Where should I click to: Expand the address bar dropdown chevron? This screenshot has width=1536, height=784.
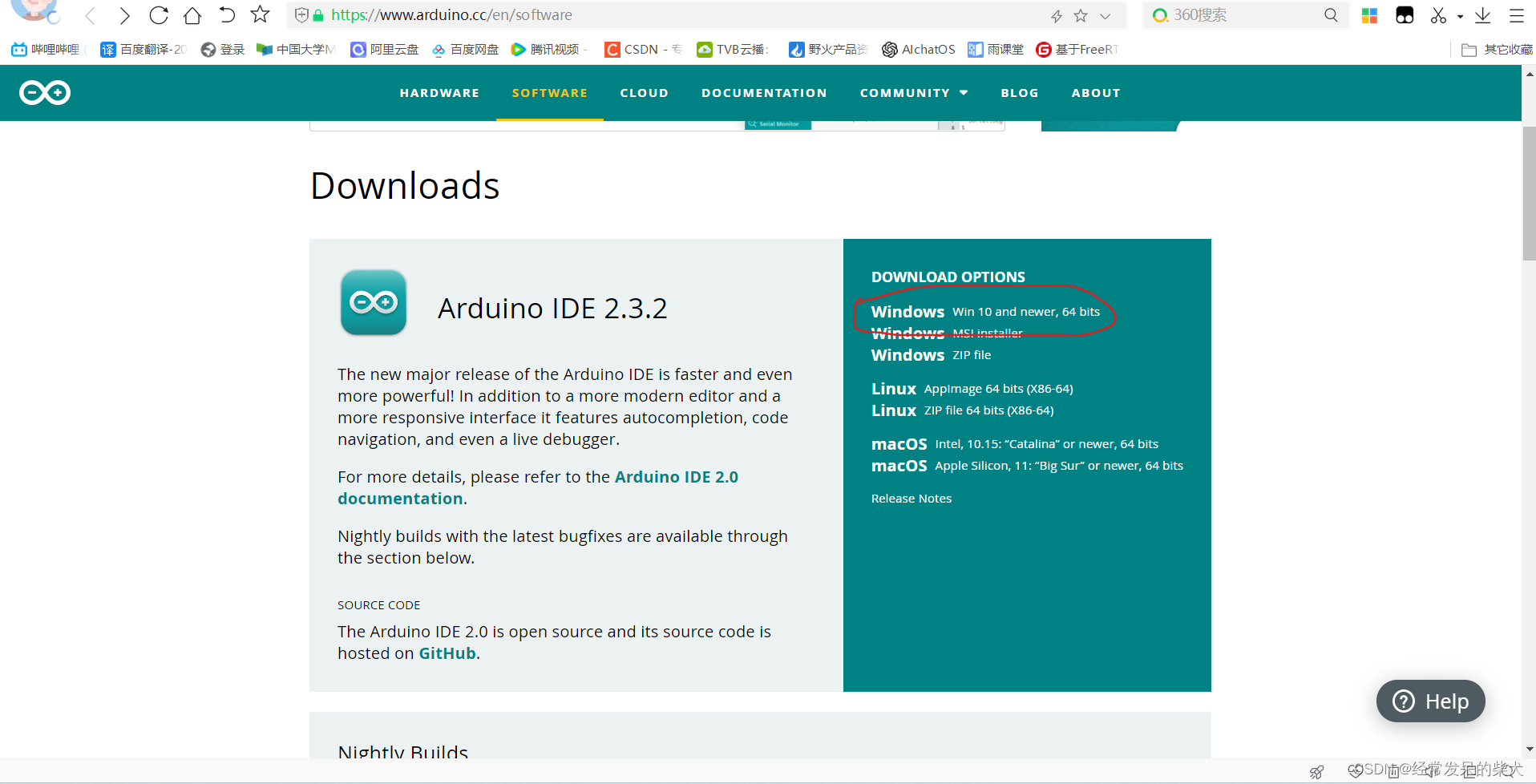pos(1106,15)
